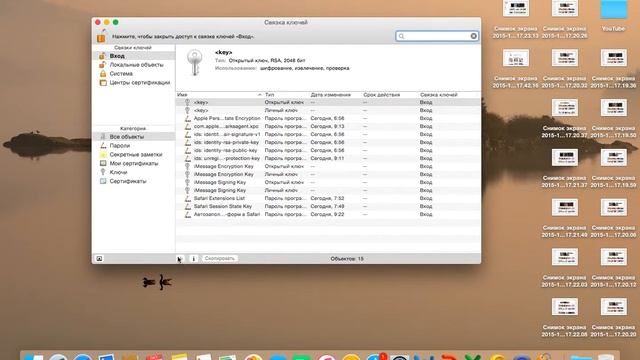Image resolution: width=640 pixels, height=360 pixels.
Task: Select the "com.apple....arkaagent.xpc" entry
Action: (328, 127)
